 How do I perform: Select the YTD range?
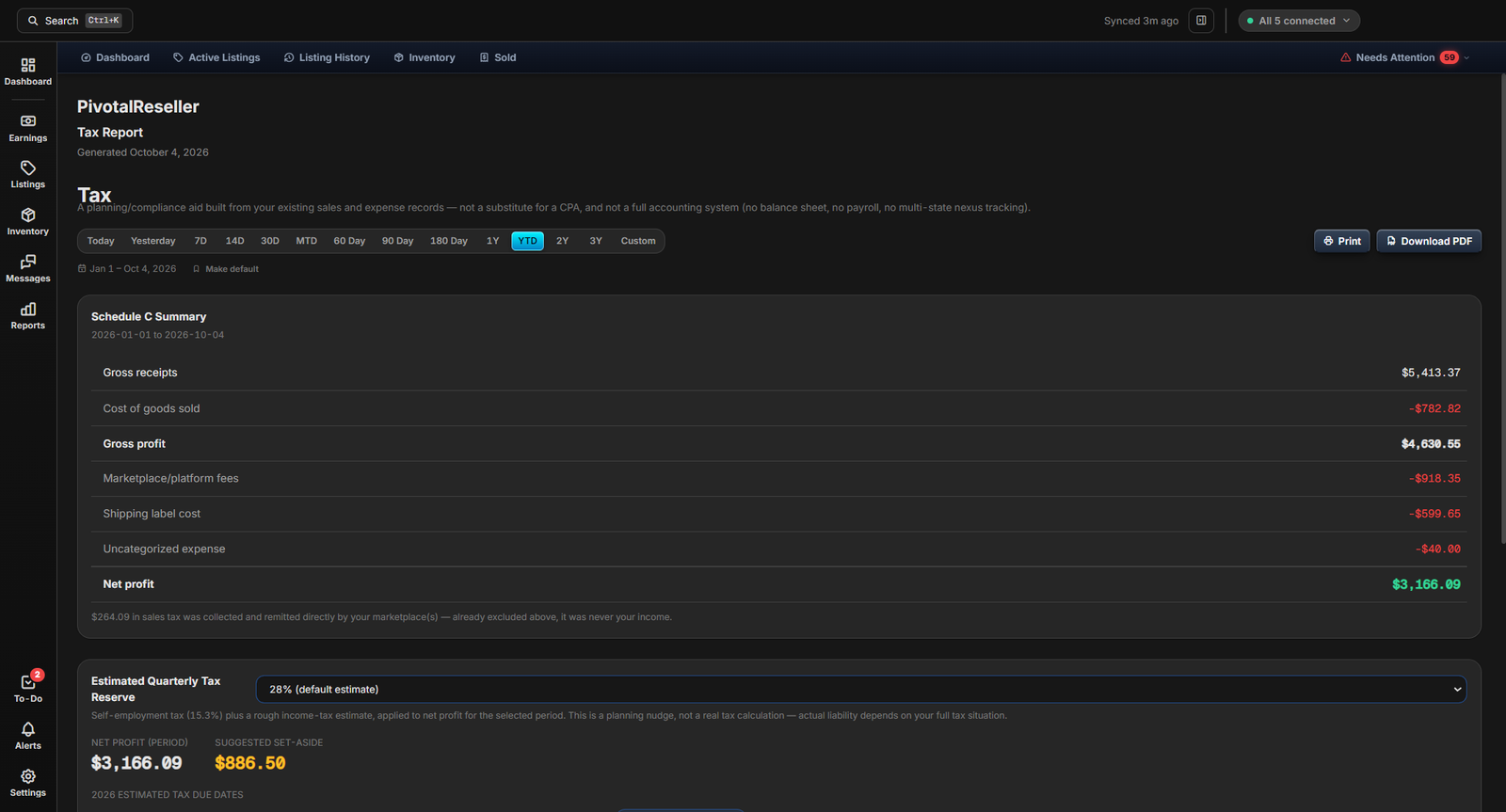[x=528, y=241]
